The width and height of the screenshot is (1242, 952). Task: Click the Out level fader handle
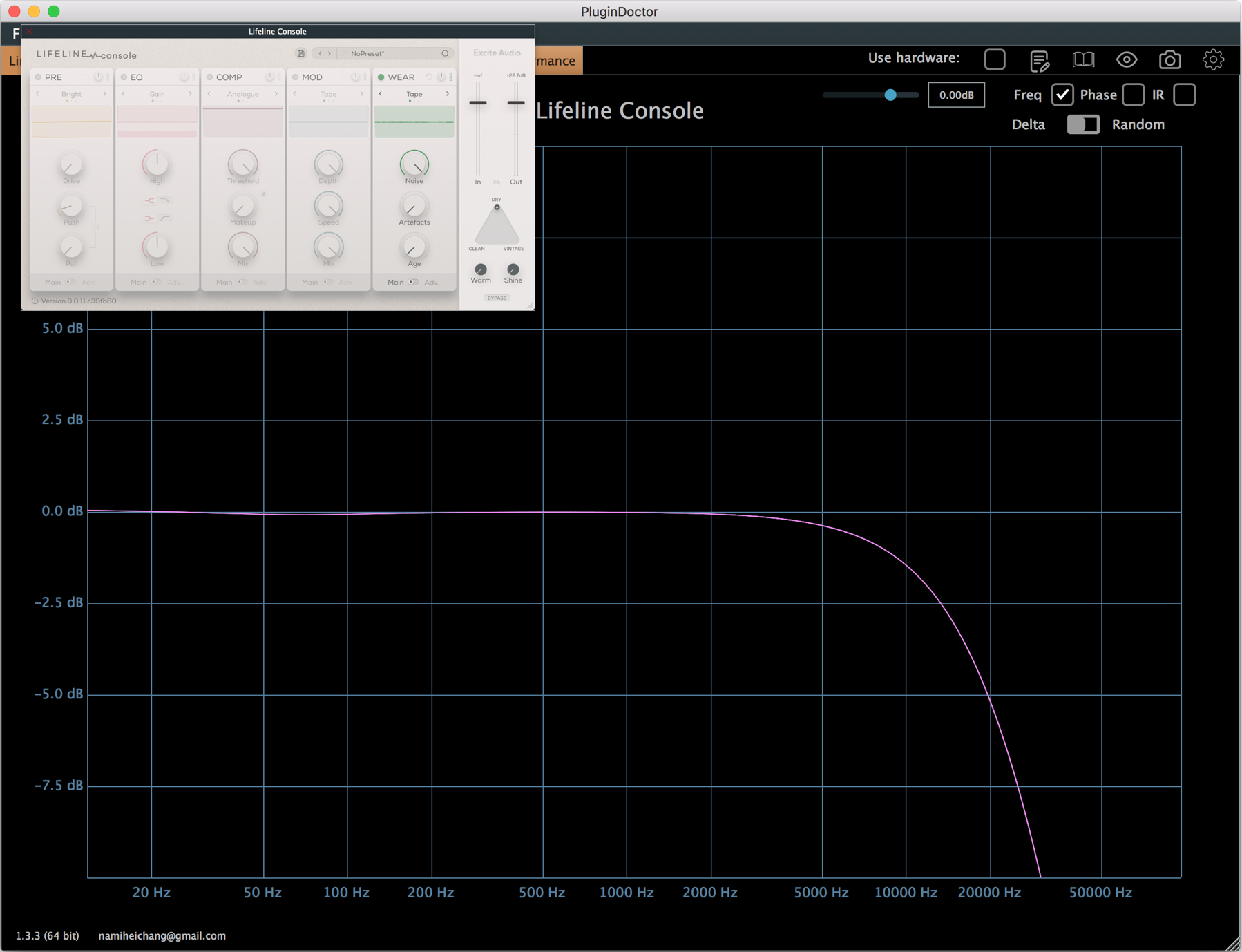(515, 103)
